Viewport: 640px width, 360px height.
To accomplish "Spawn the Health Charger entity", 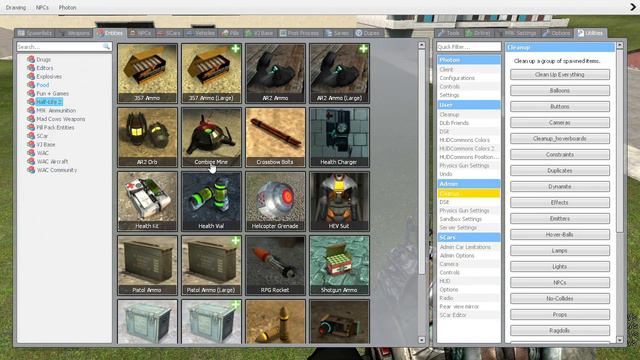I will click(340, 137).
